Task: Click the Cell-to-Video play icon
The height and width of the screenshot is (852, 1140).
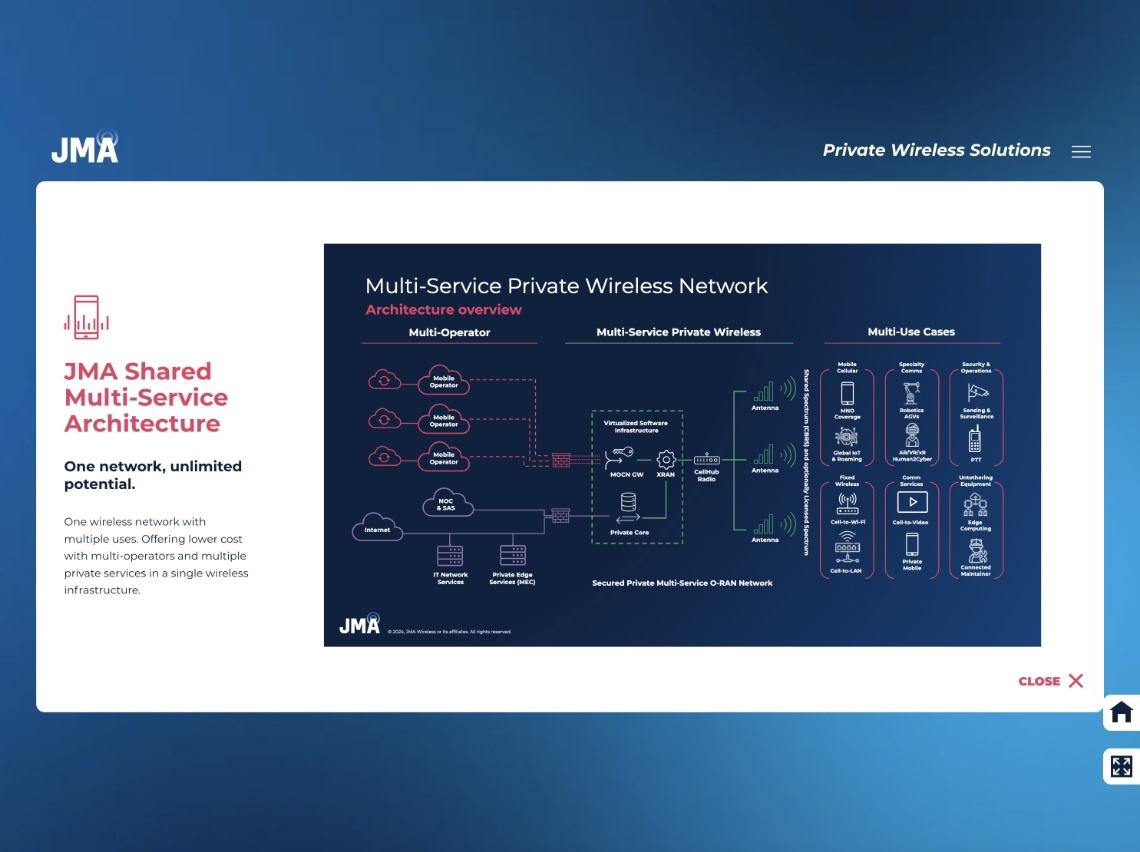Action: [912, 502]
